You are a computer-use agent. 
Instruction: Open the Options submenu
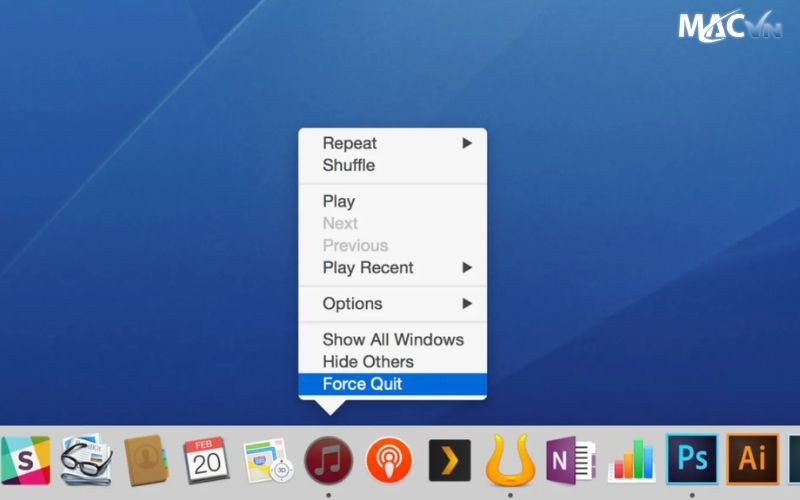pos(392,304)
